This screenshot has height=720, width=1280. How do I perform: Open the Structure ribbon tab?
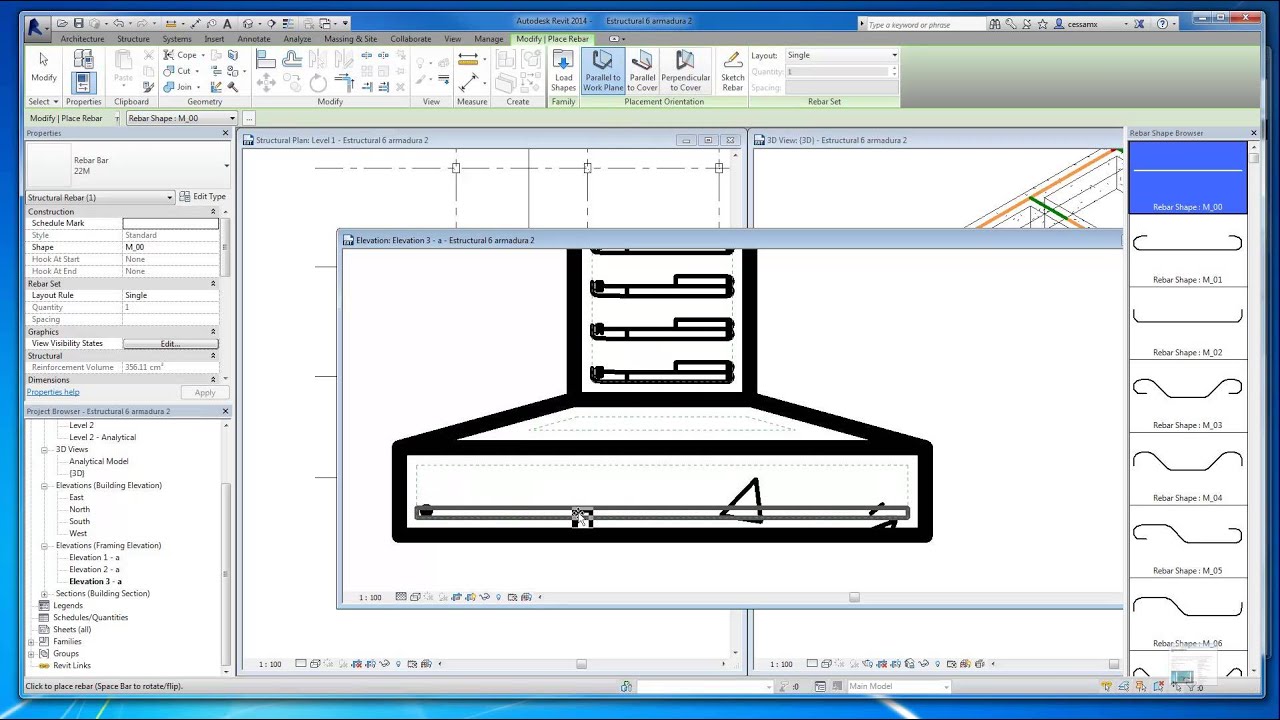(133, 39)
